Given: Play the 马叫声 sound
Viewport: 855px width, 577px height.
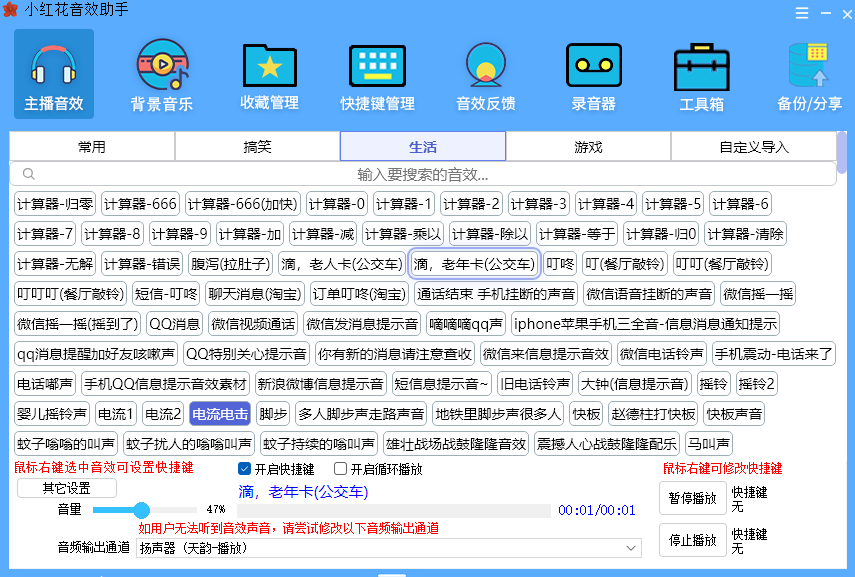Looking at the screenshot, I should (x=708, y=444).
